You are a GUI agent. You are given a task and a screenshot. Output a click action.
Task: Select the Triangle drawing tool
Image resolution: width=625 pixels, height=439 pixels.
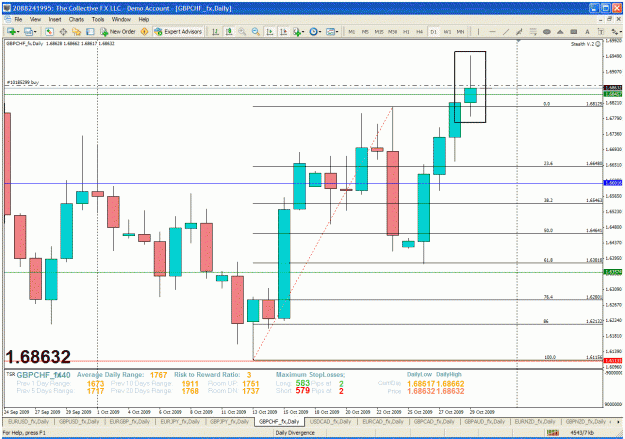pos(560,31)
